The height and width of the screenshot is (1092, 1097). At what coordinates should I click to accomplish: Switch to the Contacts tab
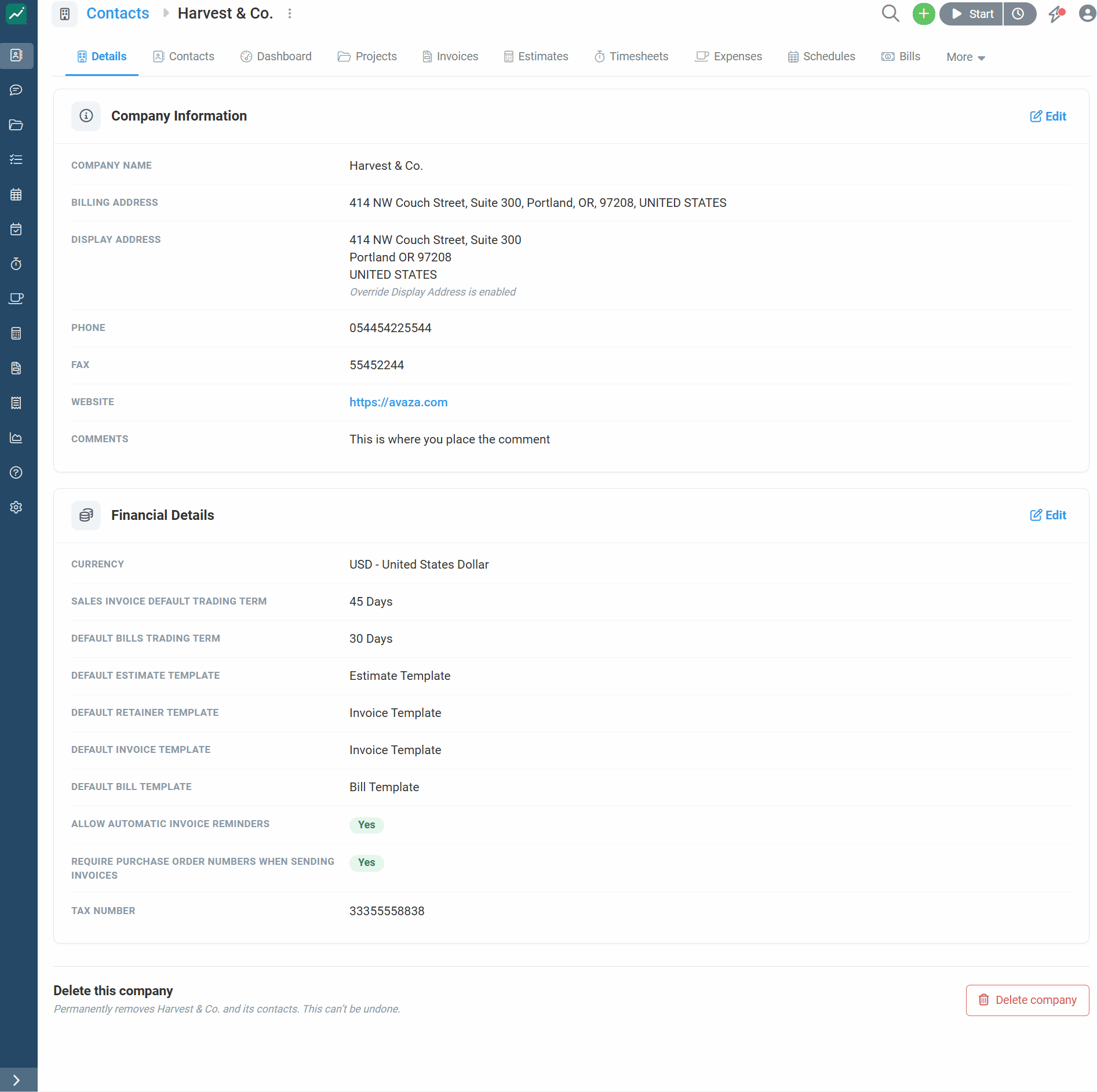(x=184, y=57)
